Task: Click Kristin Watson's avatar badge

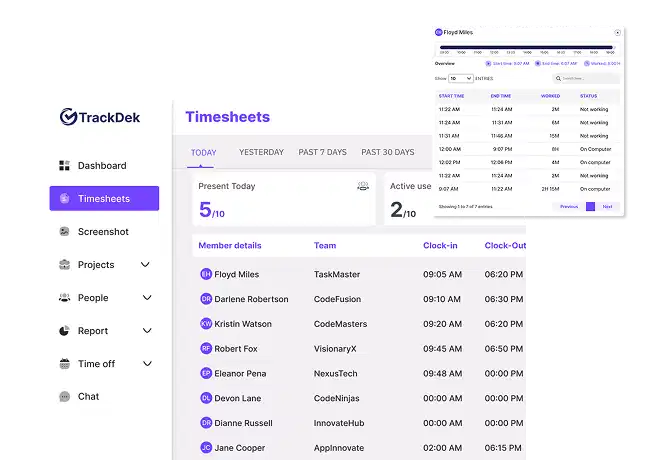Action: pos(206,324)
